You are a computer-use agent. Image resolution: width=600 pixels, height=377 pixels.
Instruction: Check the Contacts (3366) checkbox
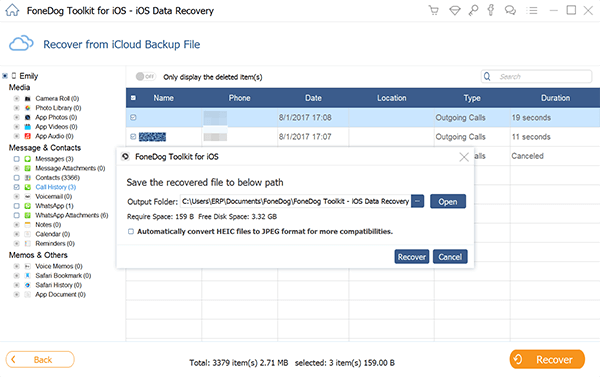[16, 178]
